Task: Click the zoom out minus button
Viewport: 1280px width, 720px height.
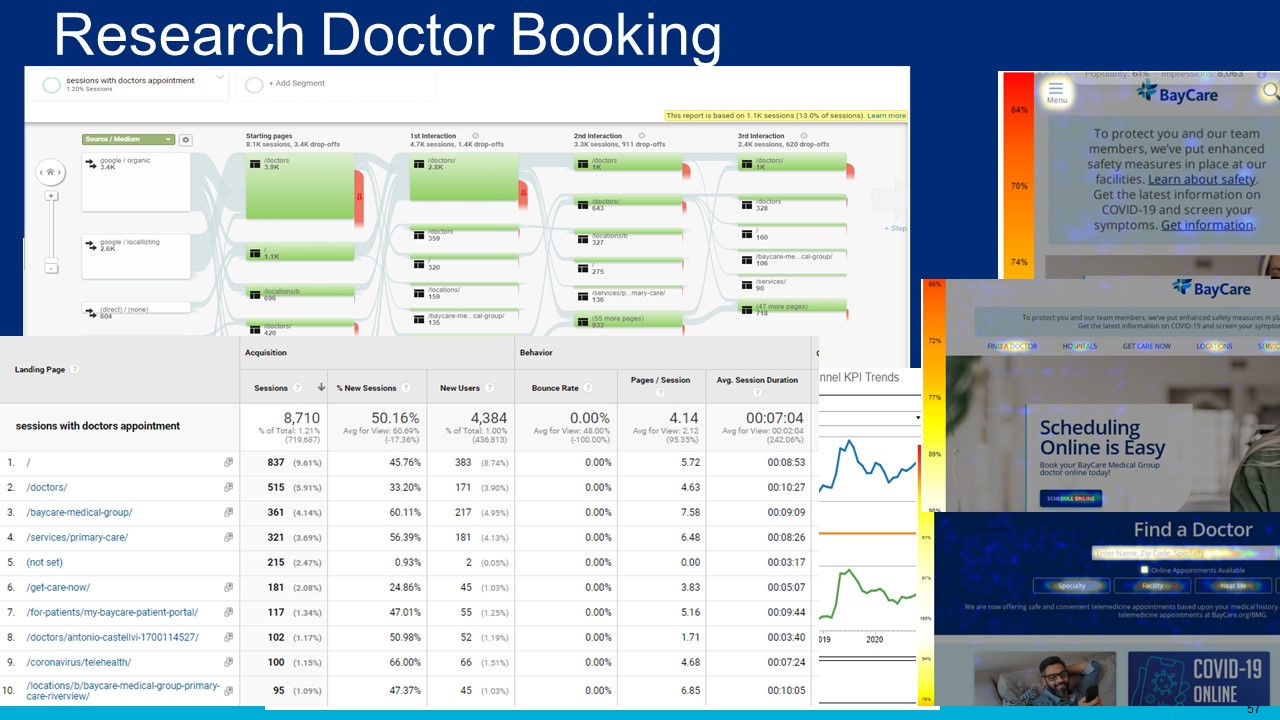Action: click(x=51, y=268)
